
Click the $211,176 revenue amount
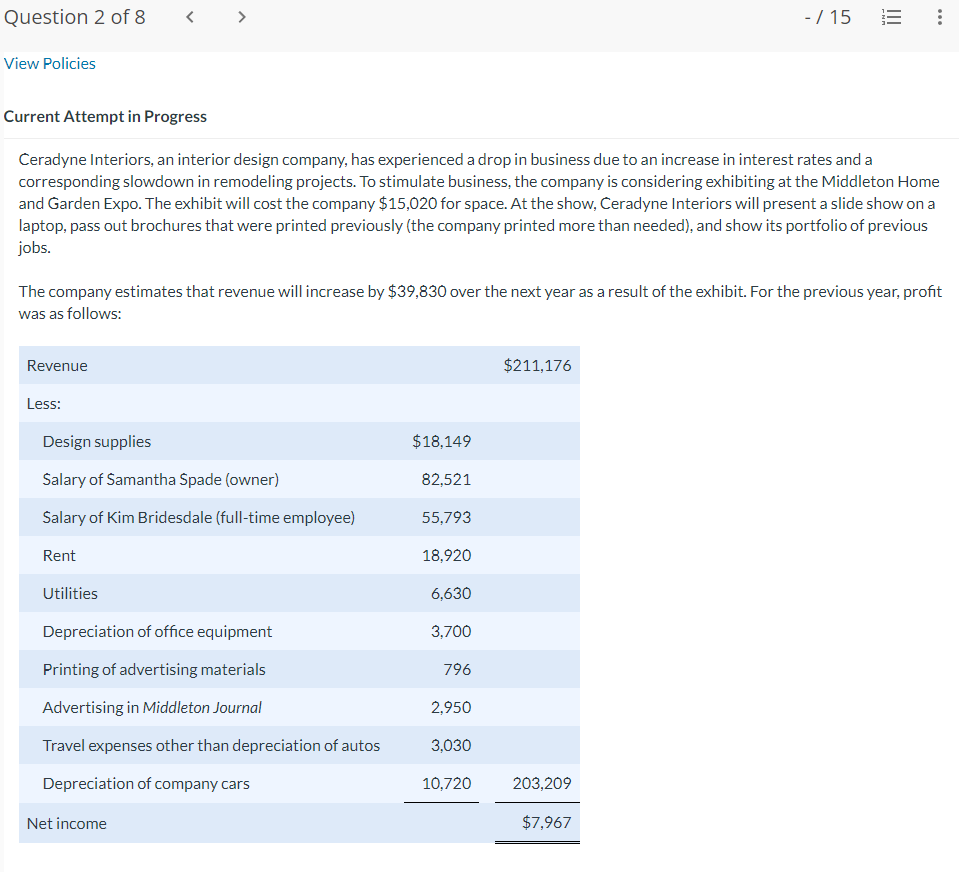(x=537, y=365)
